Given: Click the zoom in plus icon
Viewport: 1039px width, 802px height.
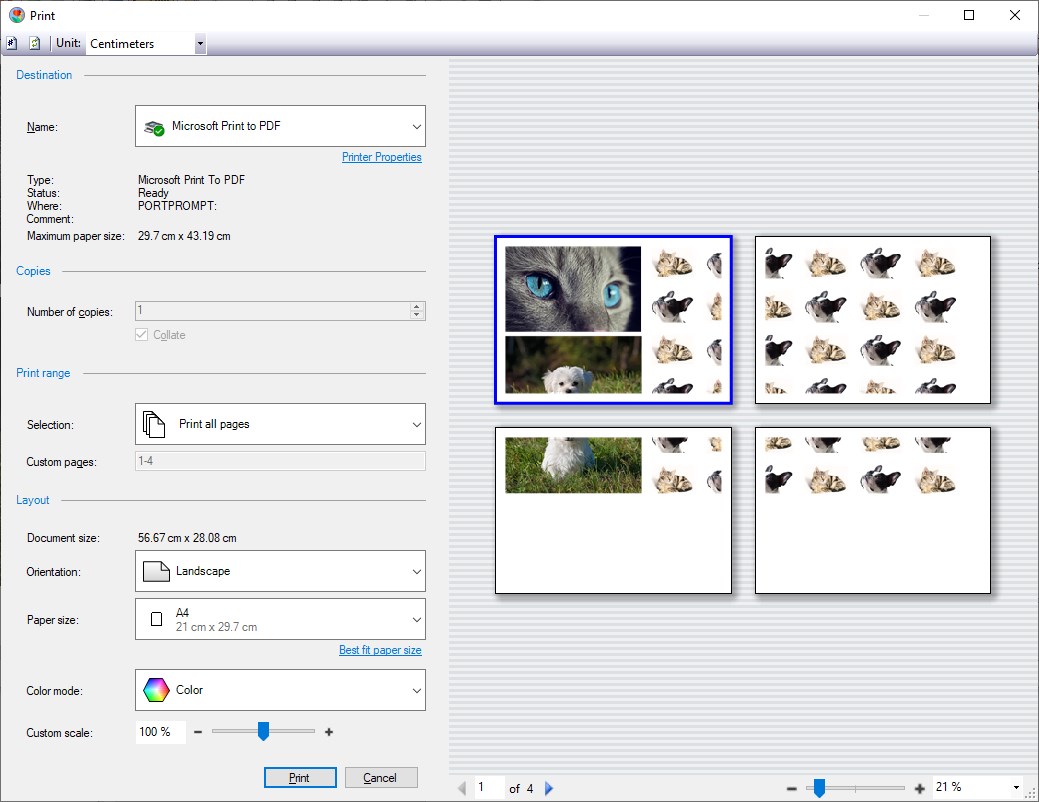Looking at the screenshot, I should 919,788.
